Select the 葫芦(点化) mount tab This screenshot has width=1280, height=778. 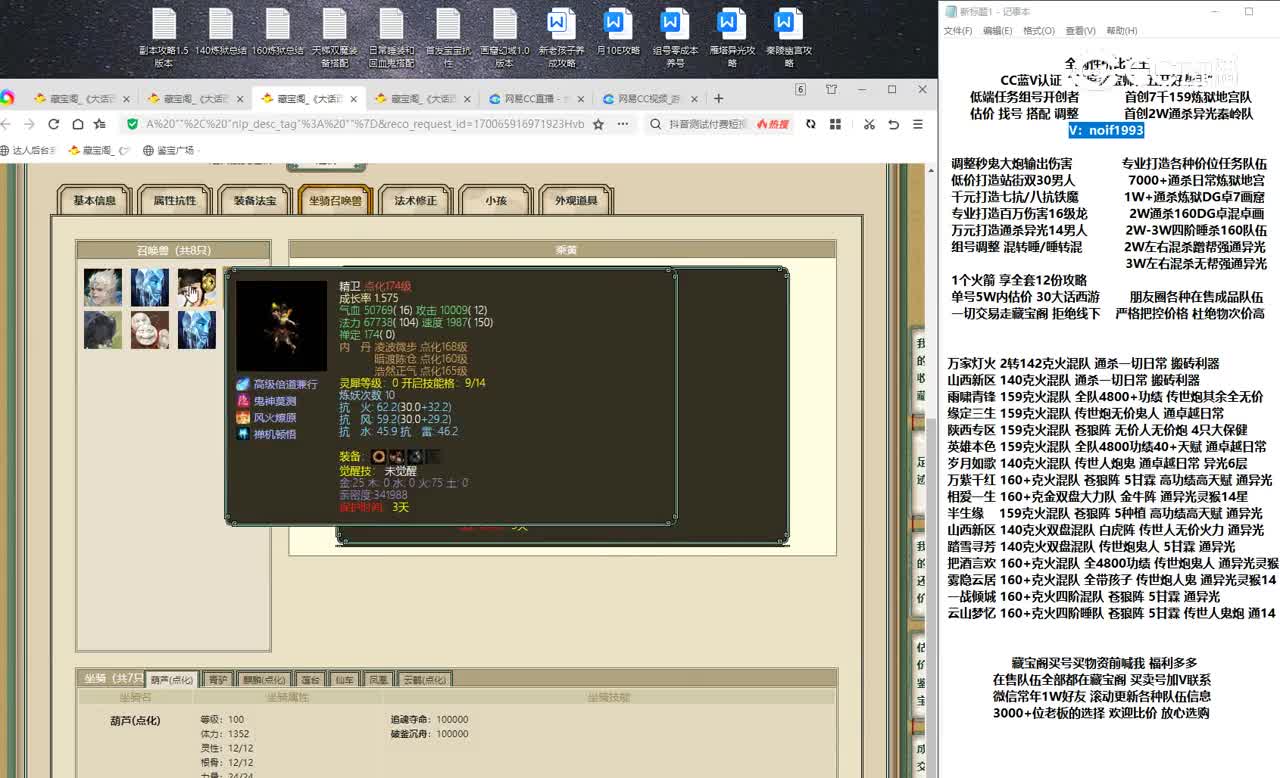click(172, 679)
